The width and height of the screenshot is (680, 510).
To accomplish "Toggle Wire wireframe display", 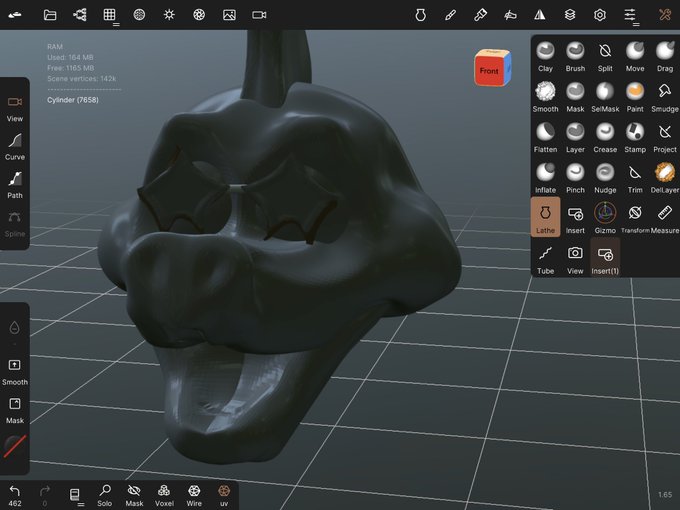I will (194, 496).
